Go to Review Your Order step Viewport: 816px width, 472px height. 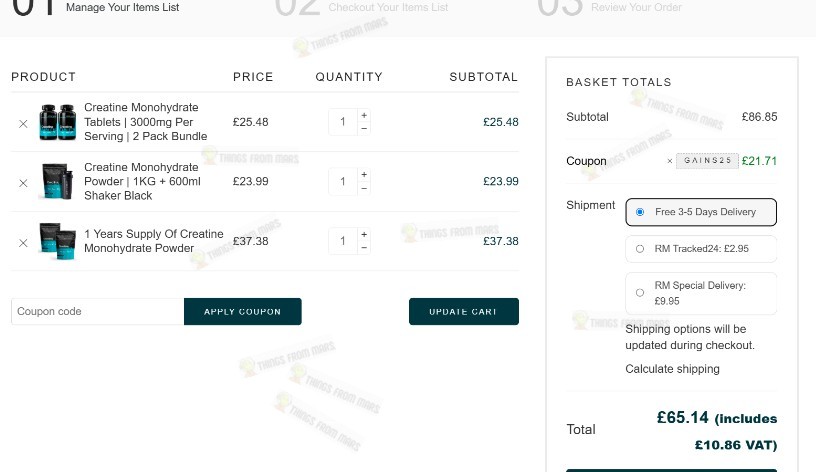click(x=636, y=7)
